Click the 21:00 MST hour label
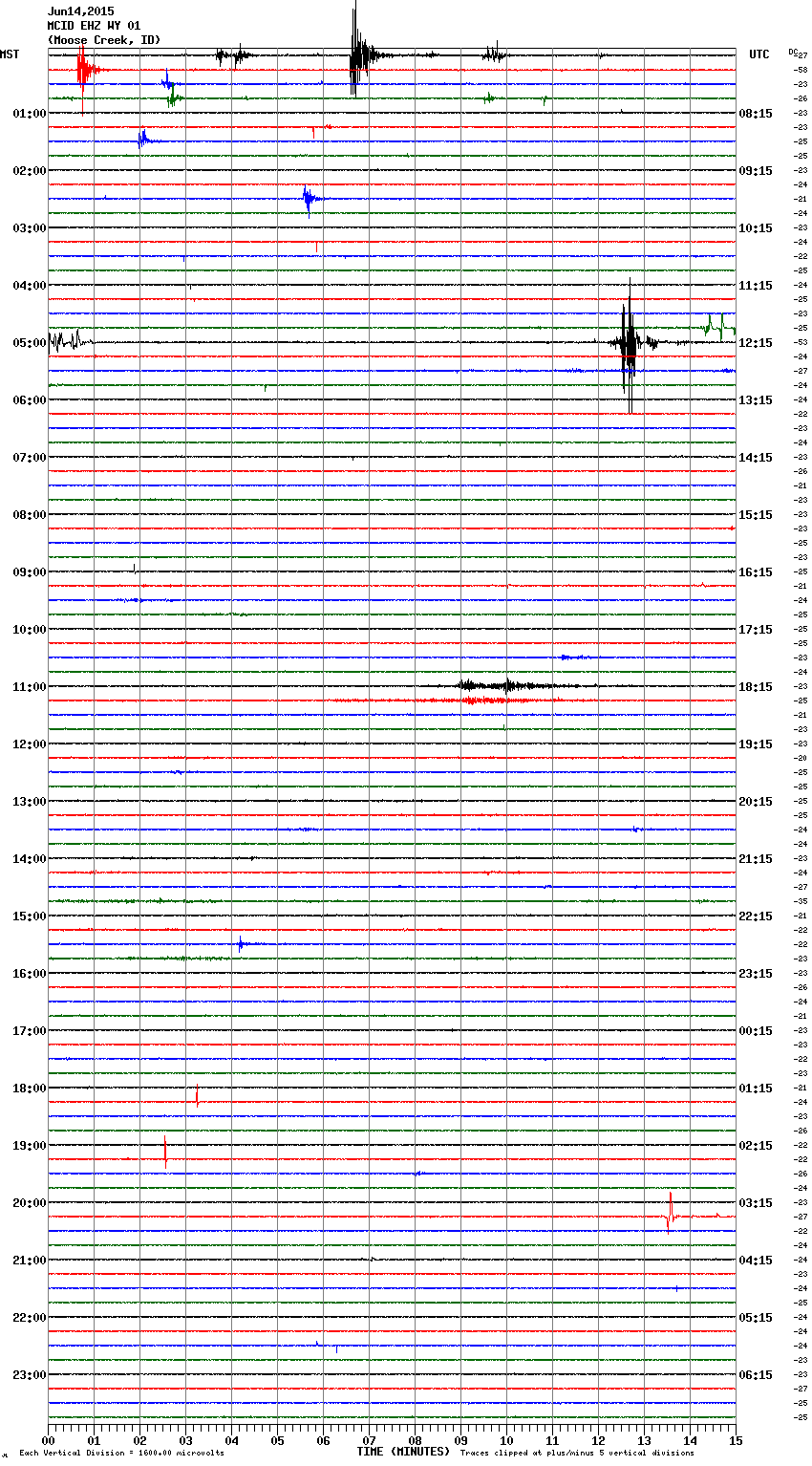 [x=30, y=1261]
